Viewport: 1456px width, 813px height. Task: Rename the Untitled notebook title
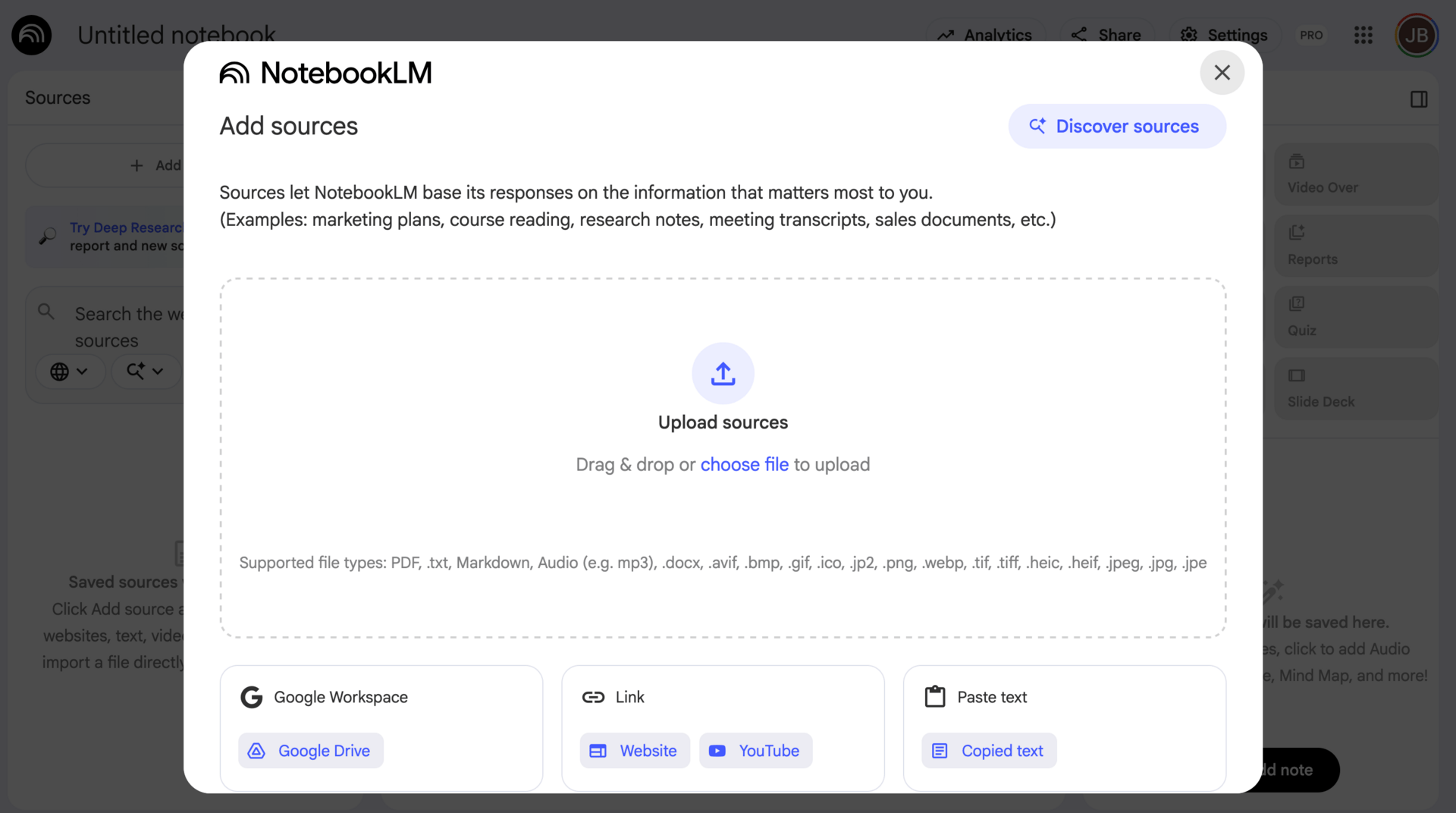[177, 35]
